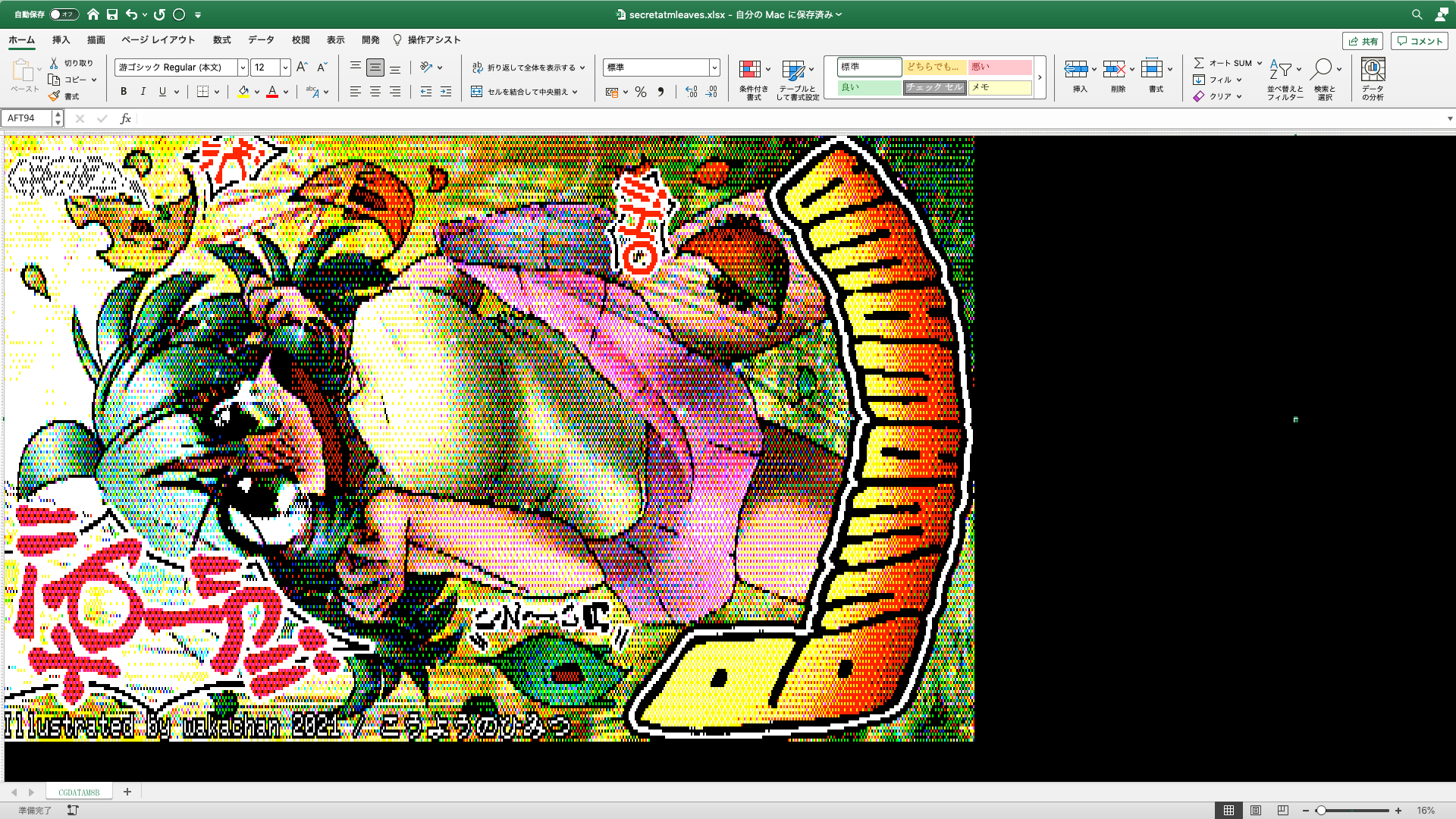The height and width of the screenshot is (819, 1456).
Task: Toggle Italic formatting
Action: 143,92
